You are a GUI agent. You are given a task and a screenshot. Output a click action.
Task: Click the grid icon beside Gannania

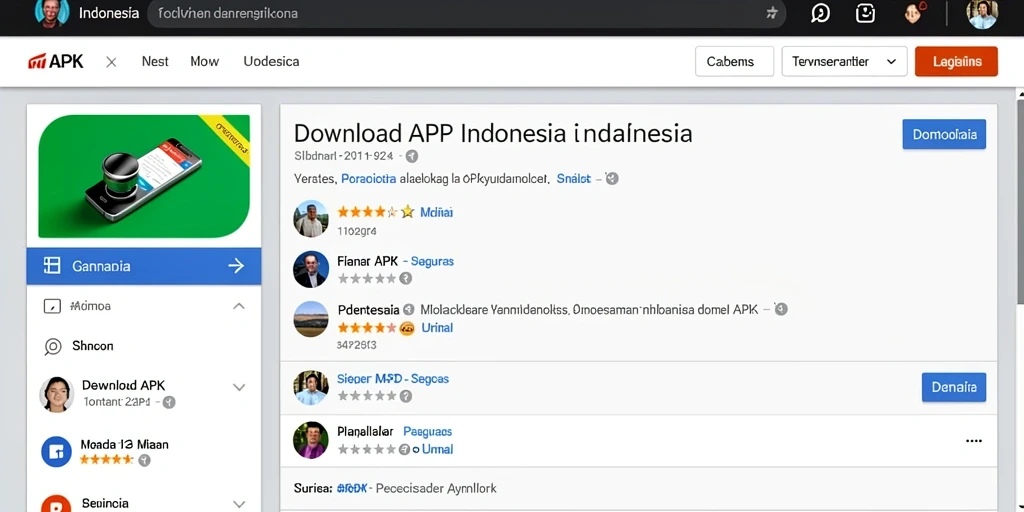coord(52,265)
